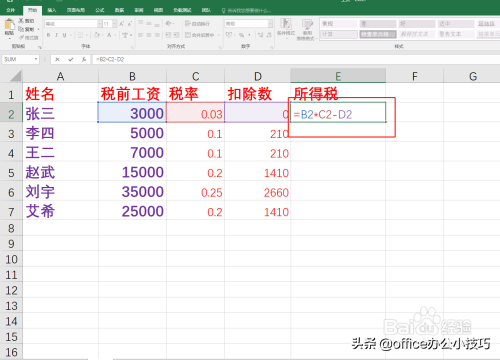Open the Name Box dropdown showing SUM
The width and height of the screenshot is (500, 360).
point(36,59)
